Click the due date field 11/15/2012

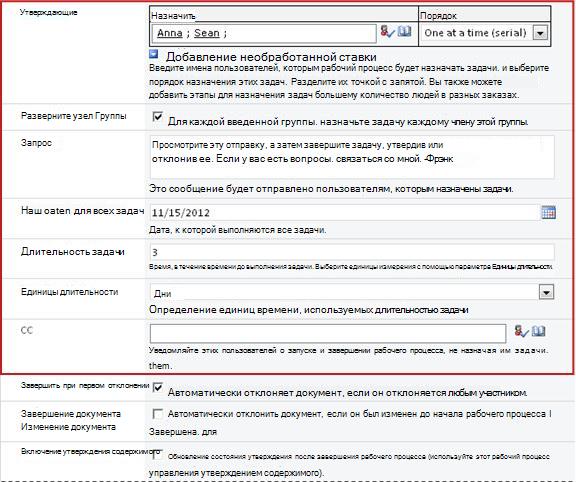tap(345, 213)
